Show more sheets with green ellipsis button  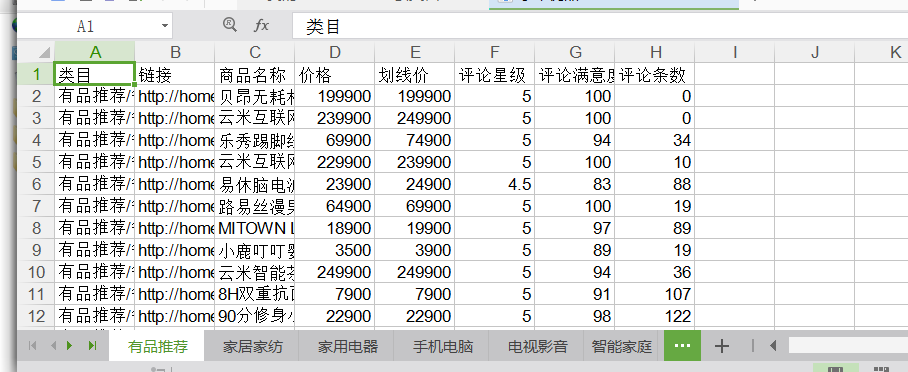click(682, 346)
